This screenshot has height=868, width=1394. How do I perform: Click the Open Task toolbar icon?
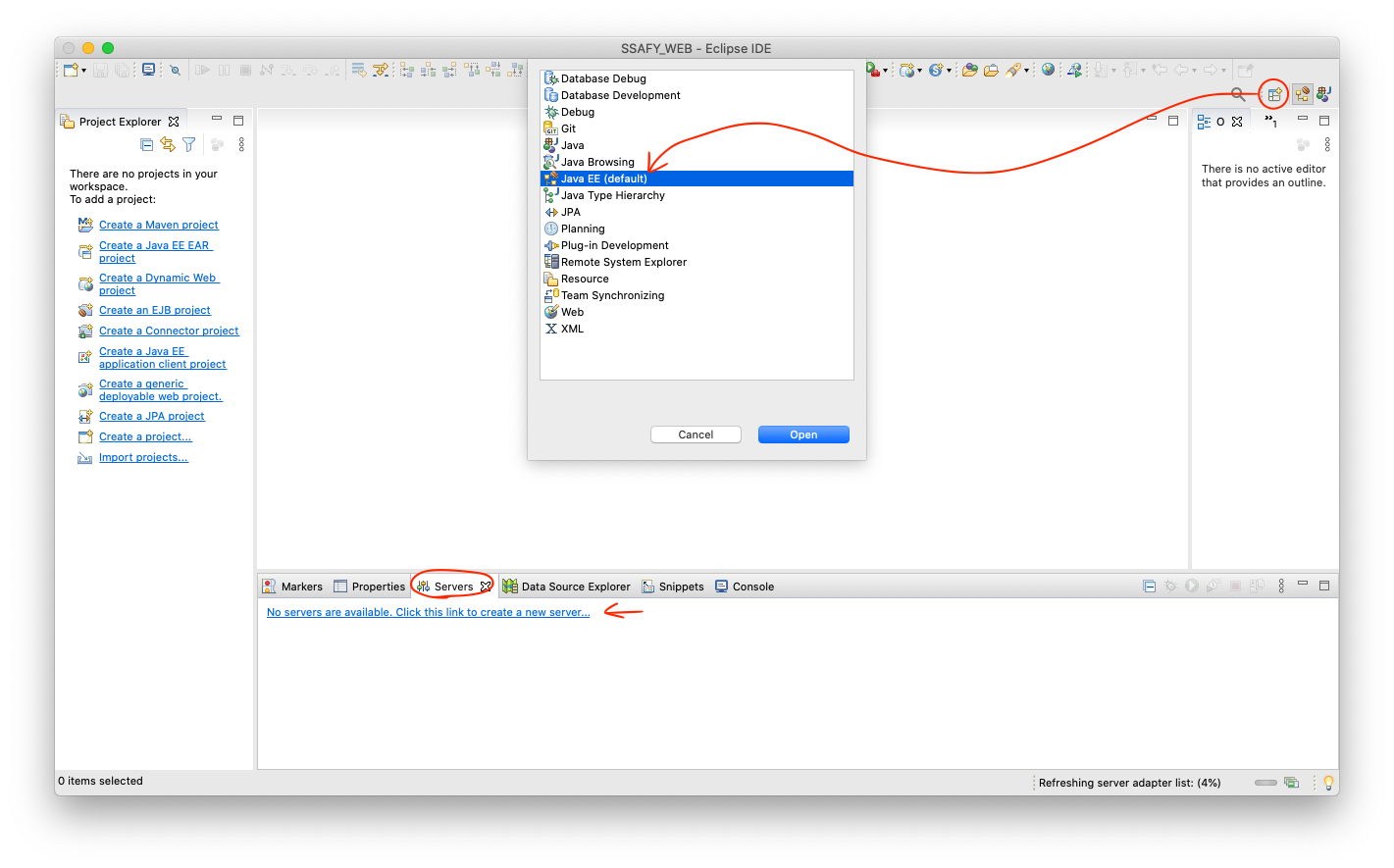tap(992, 70)
